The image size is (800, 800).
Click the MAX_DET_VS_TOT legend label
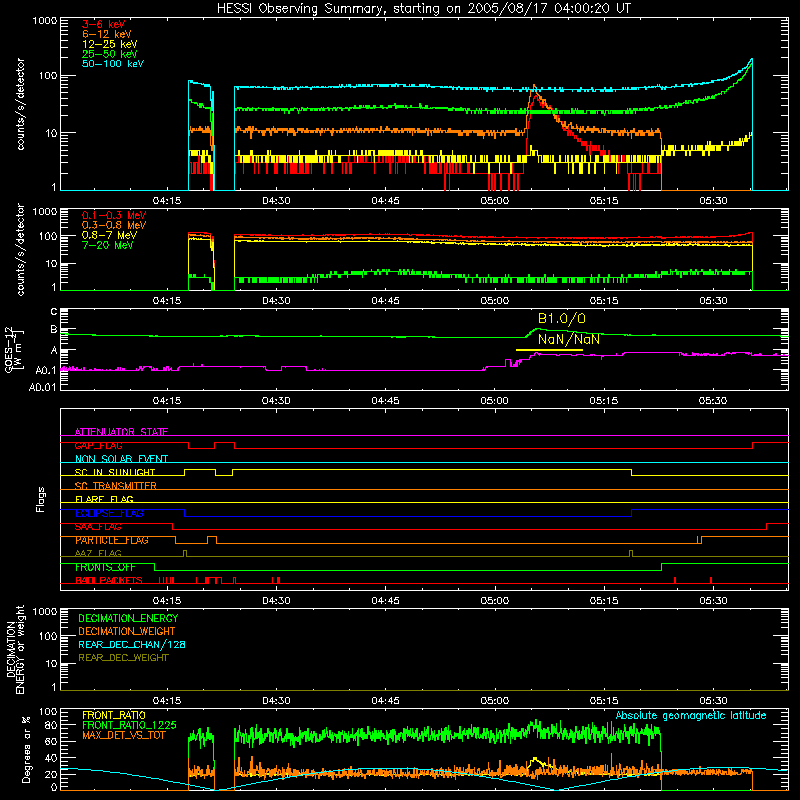pos(123,735)
